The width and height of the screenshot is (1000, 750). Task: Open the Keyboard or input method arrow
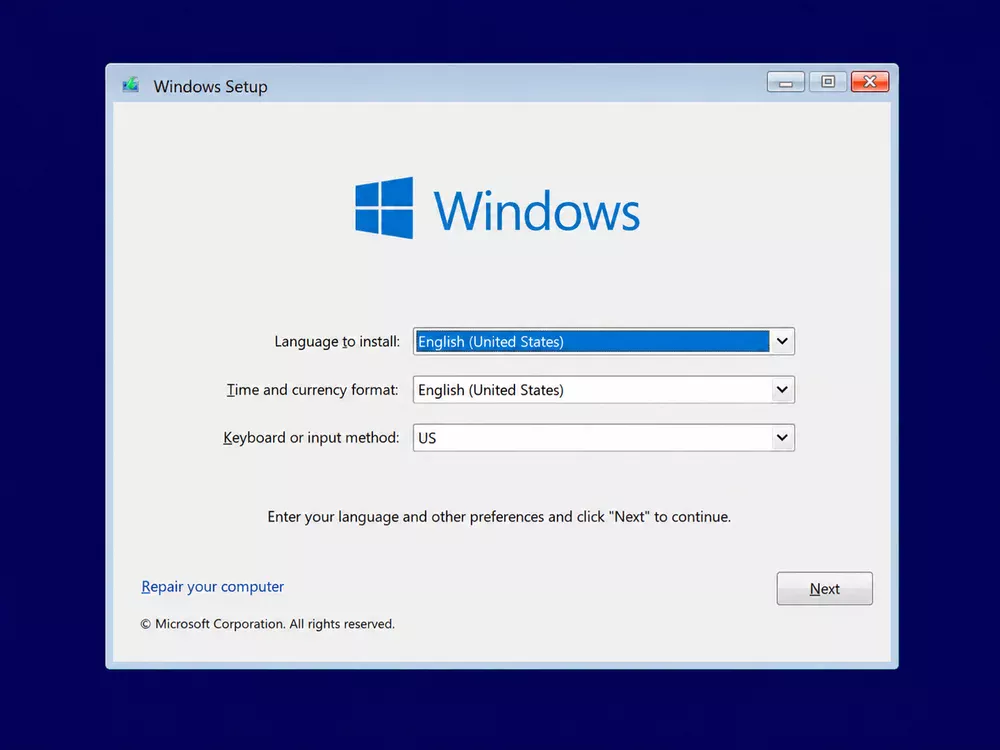(x=782, y=438)
